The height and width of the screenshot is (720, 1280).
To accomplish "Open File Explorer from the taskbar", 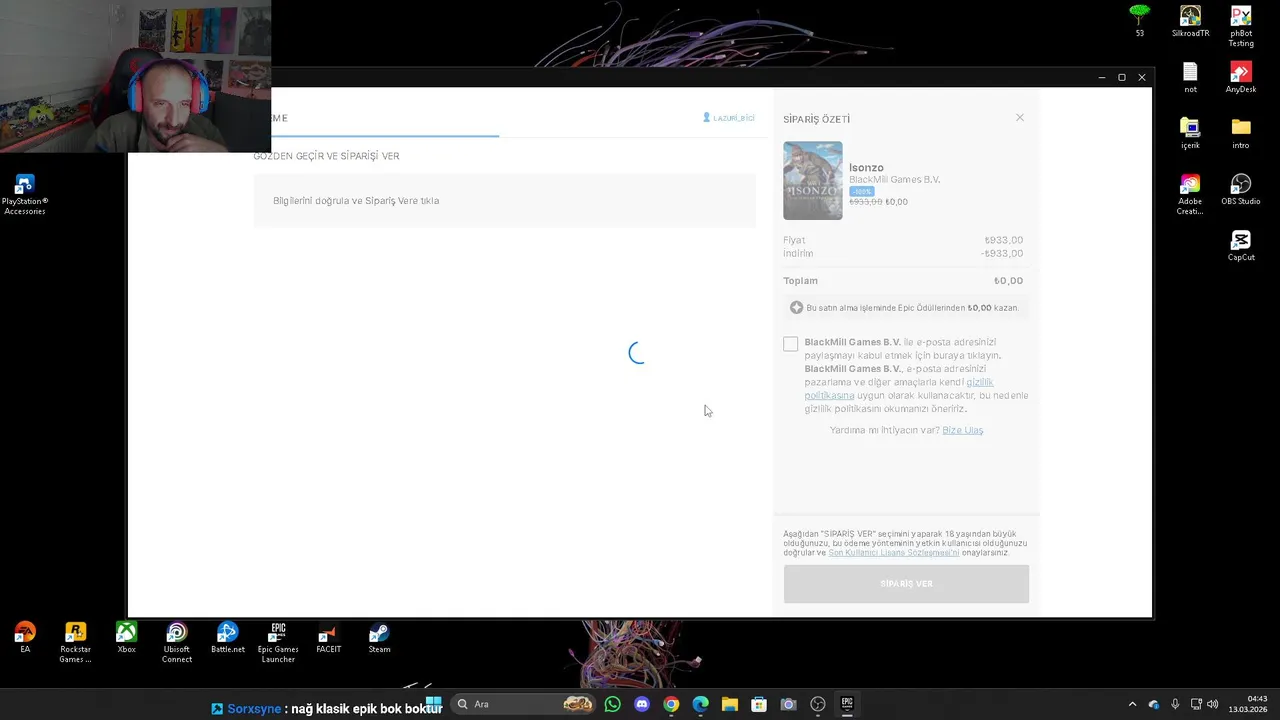I will (730, 704).
